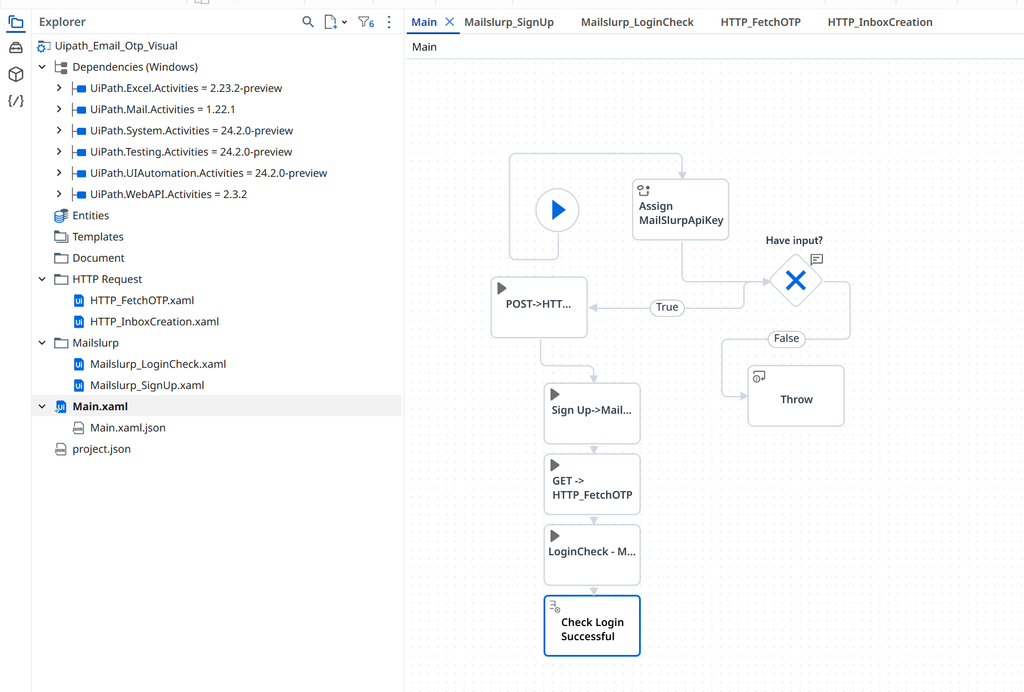Click the Mailslurp_SignUp.xaml file icon
This screenshot has height=692, width=1024.
78,386
